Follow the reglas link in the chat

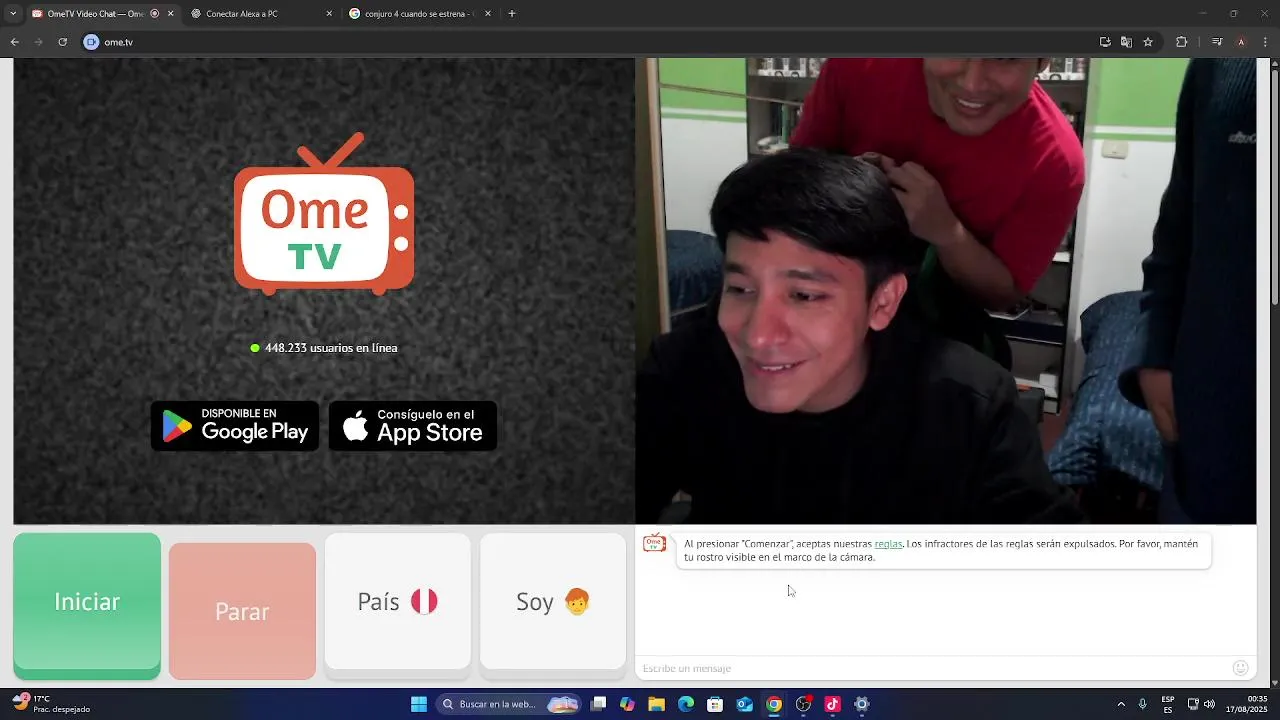point(888,544)
